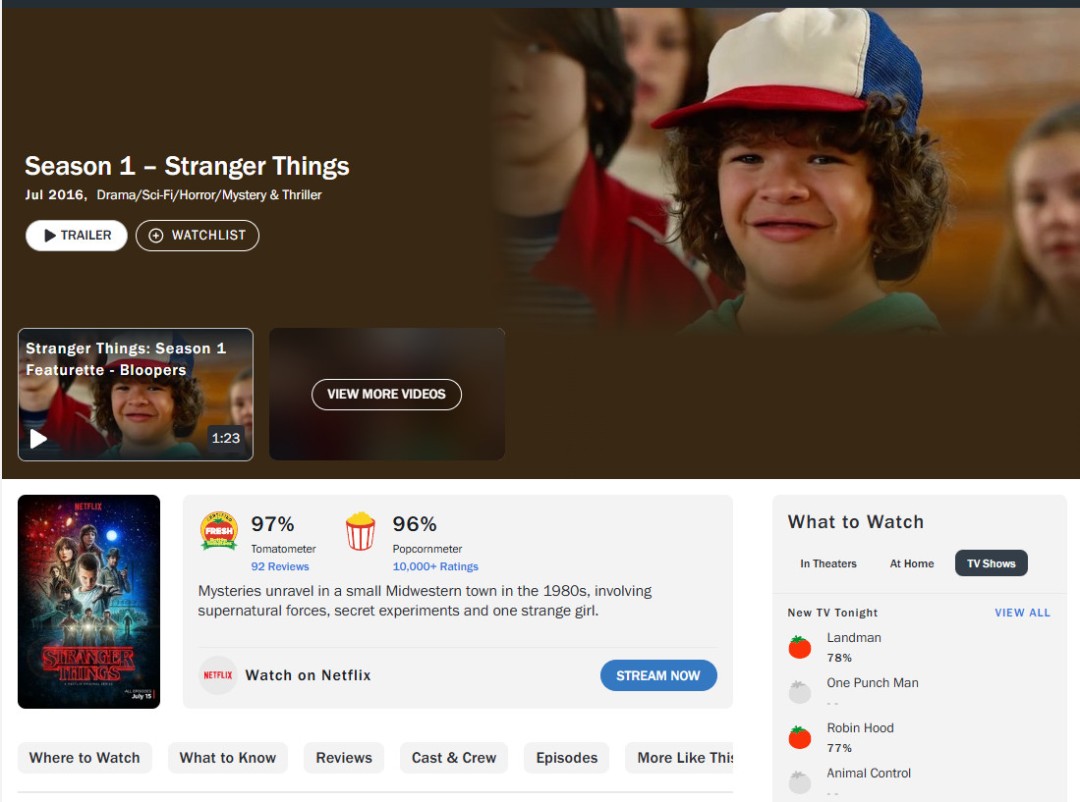Image resolution: width=1080 pixels, height=802 pixels.
Task: Add Stranger Things to Watchlist
Action: pos(198,236)
